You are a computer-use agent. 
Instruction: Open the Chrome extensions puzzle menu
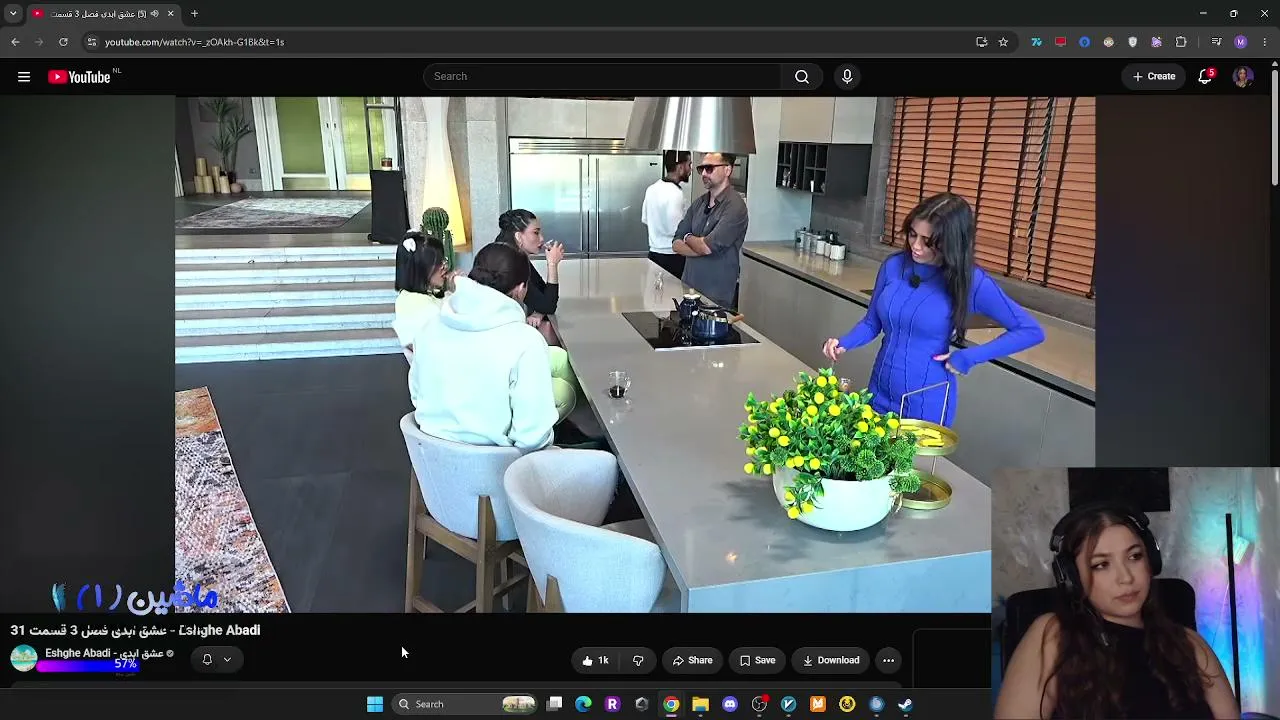[1181, 42]
